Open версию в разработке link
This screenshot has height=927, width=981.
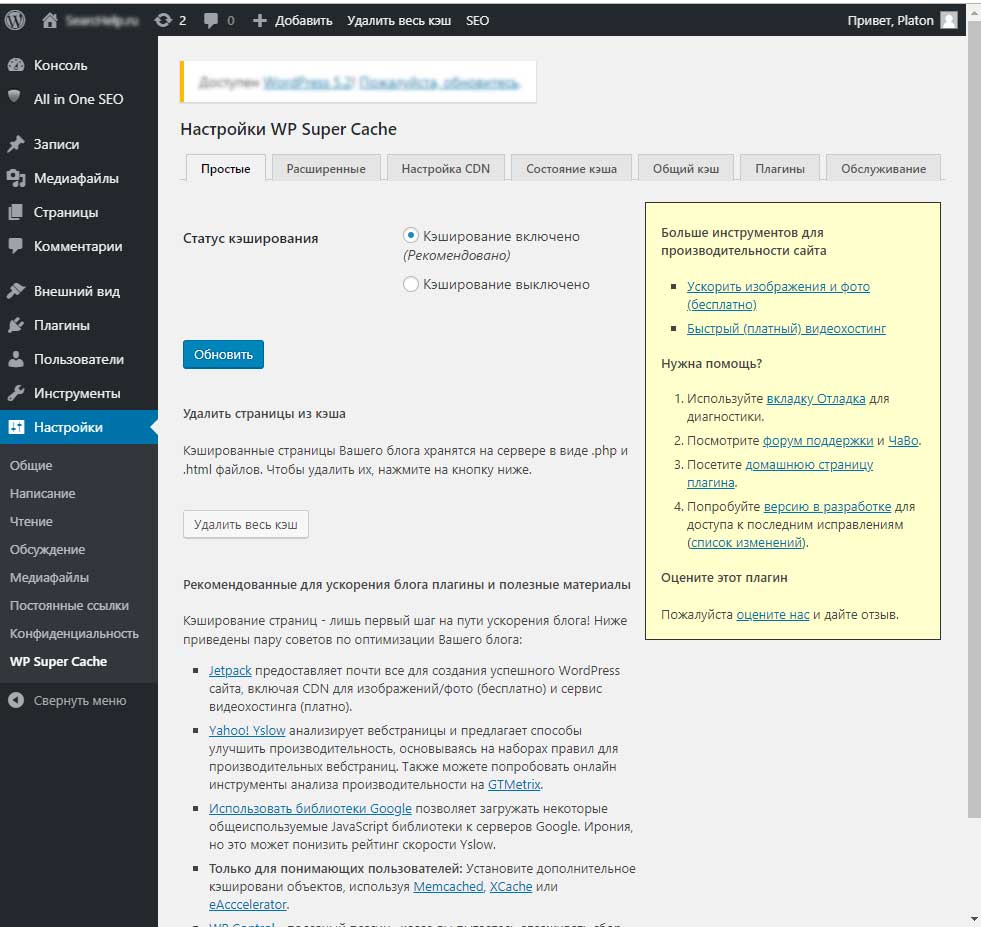(x=827, y=506)
